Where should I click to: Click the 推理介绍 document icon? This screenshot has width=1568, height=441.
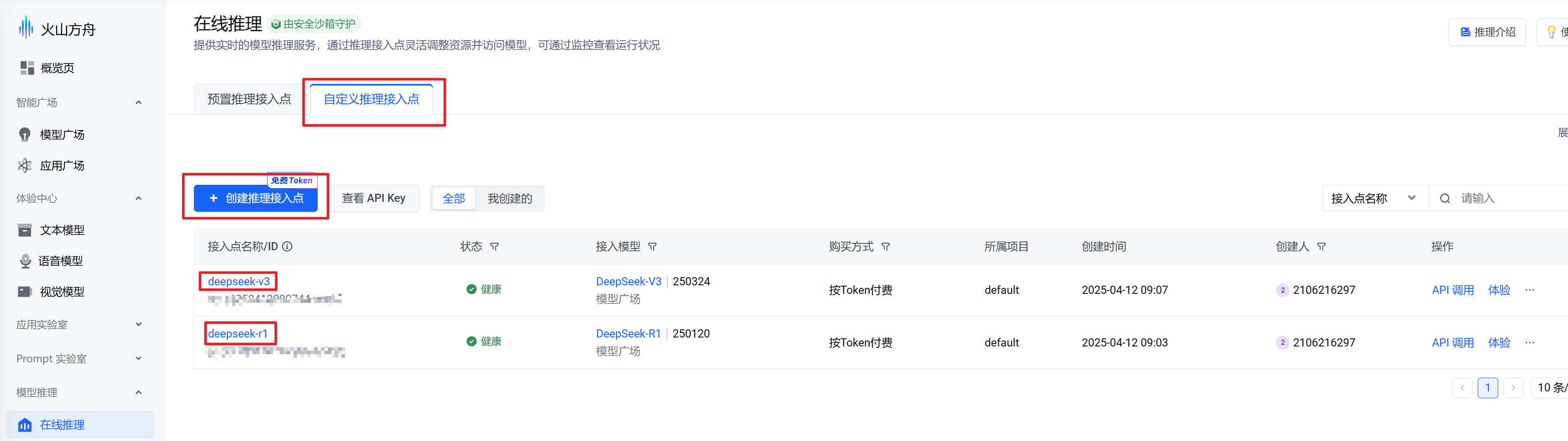click(x=1465, y=32)
